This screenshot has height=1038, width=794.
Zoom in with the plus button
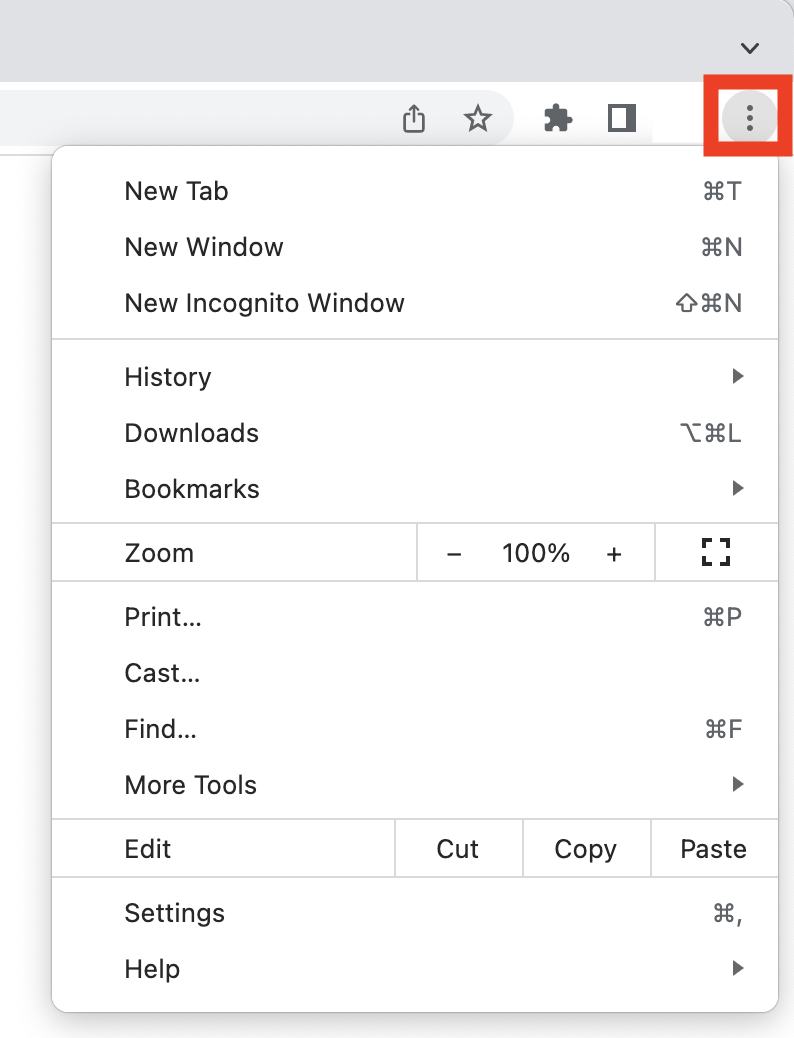[x=614, y=554]
